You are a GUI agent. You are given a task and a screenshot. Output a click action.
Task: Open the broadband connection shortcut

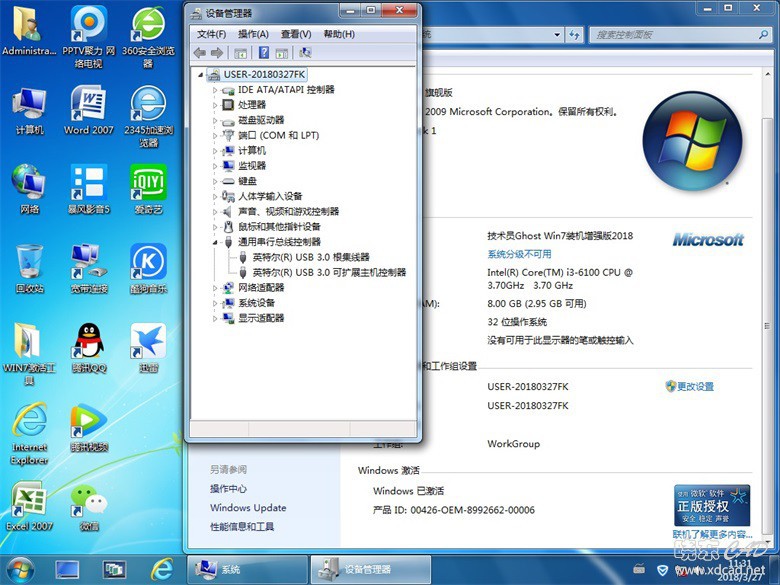(89, 269)
